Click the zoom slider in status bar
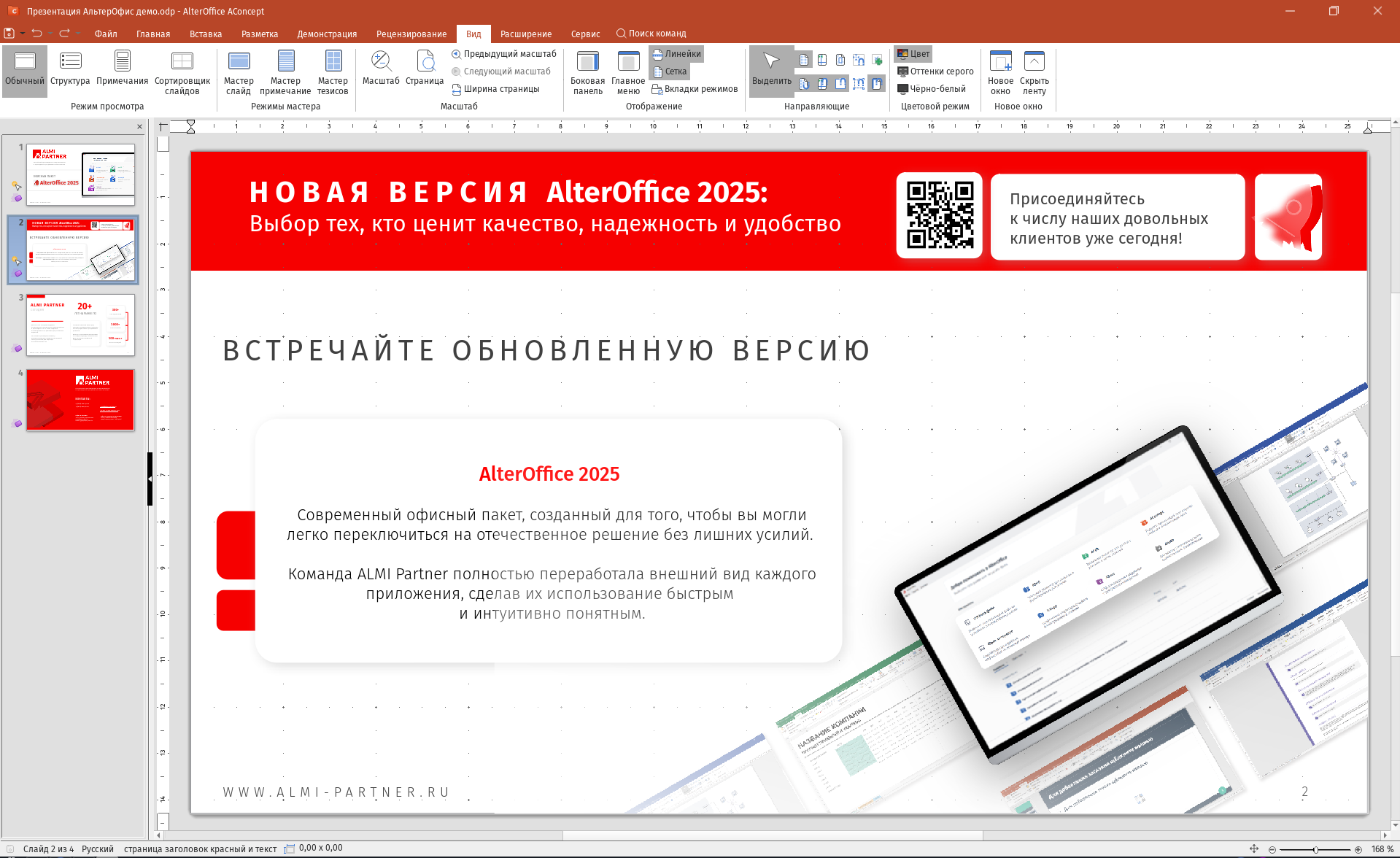Viewport: 1400px width, 858px height. click(1315, 849)
